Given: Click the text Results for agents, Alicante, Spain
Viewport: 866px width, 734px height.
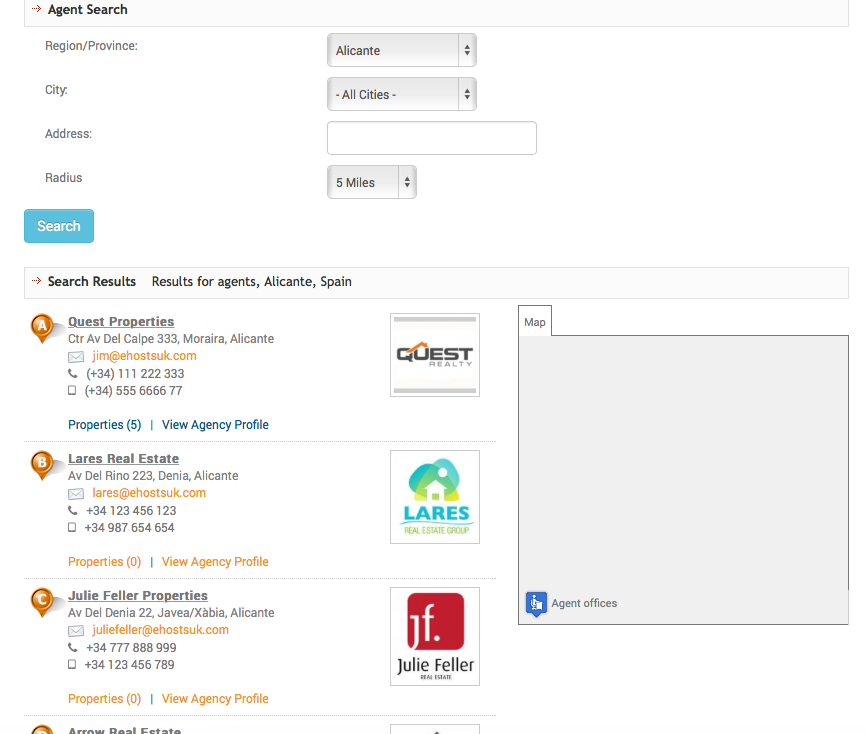Looking at the screenshot, I should [x=252, y=282].
